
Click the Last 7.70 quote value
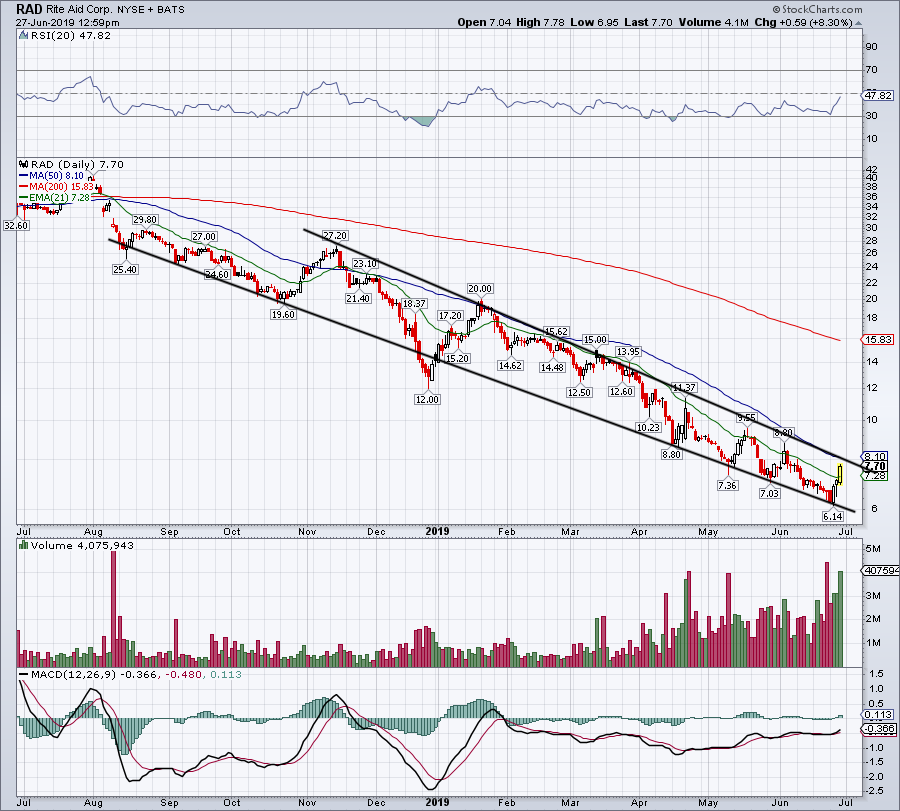(649, 22)
